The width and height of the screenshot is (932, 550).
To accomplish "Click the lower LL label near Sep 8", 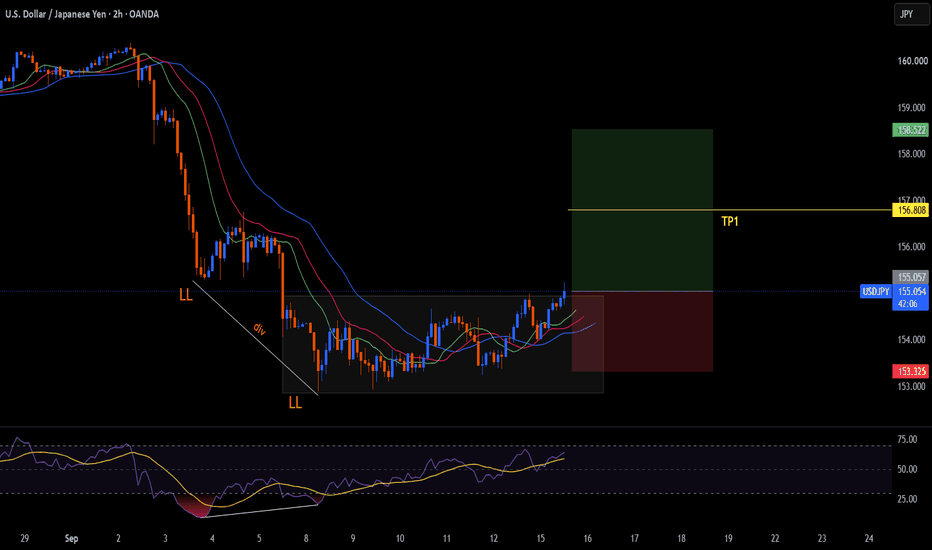I will point(295,403).
